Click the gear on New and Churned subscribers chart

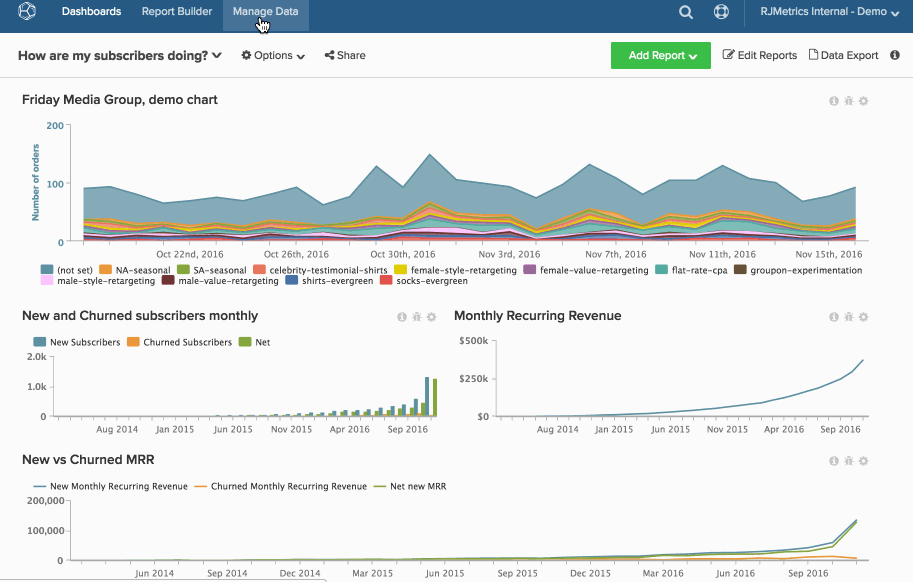(430, 316)
